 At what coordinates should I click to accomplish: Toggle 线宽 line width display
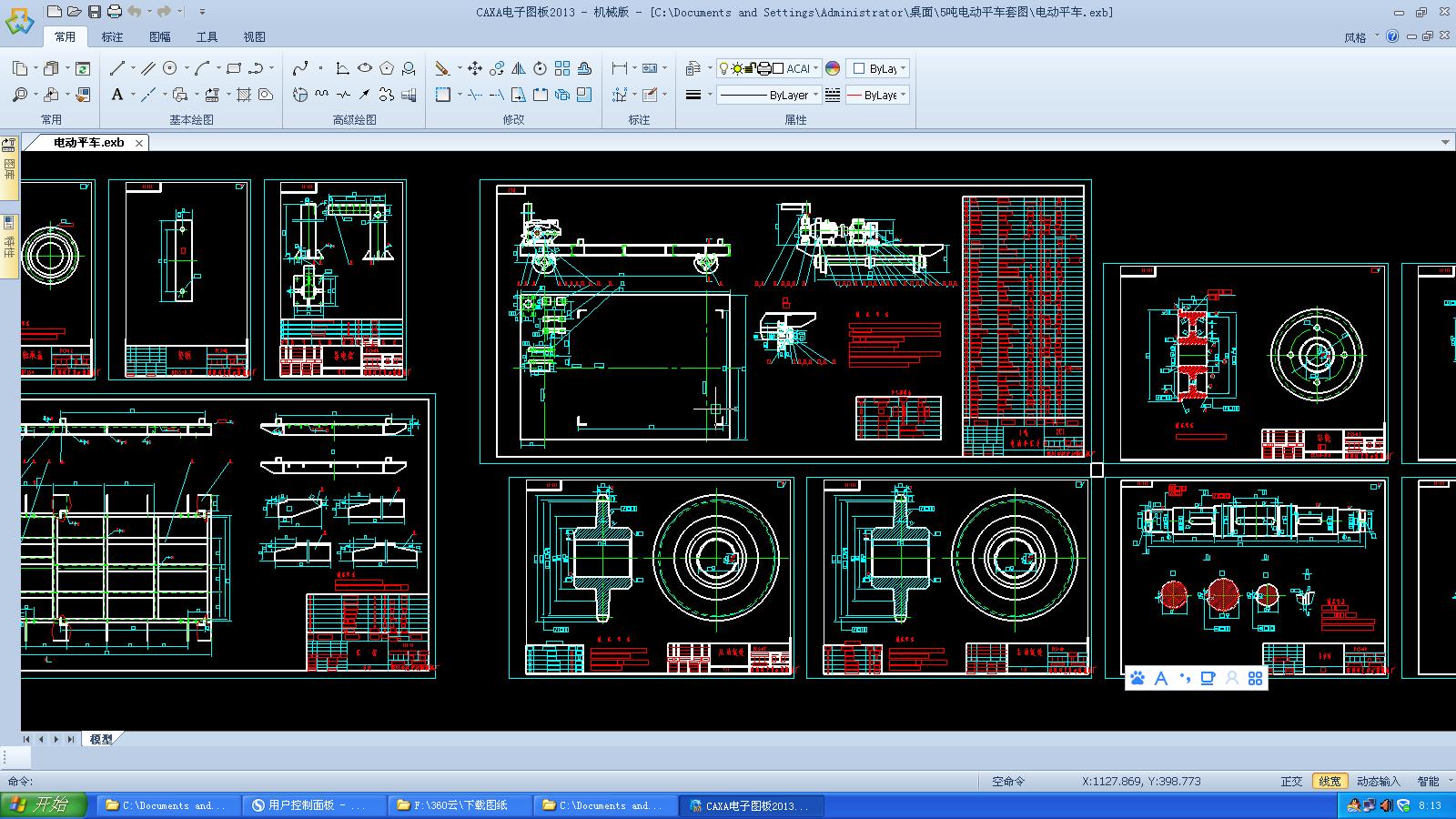[1330, 781]
